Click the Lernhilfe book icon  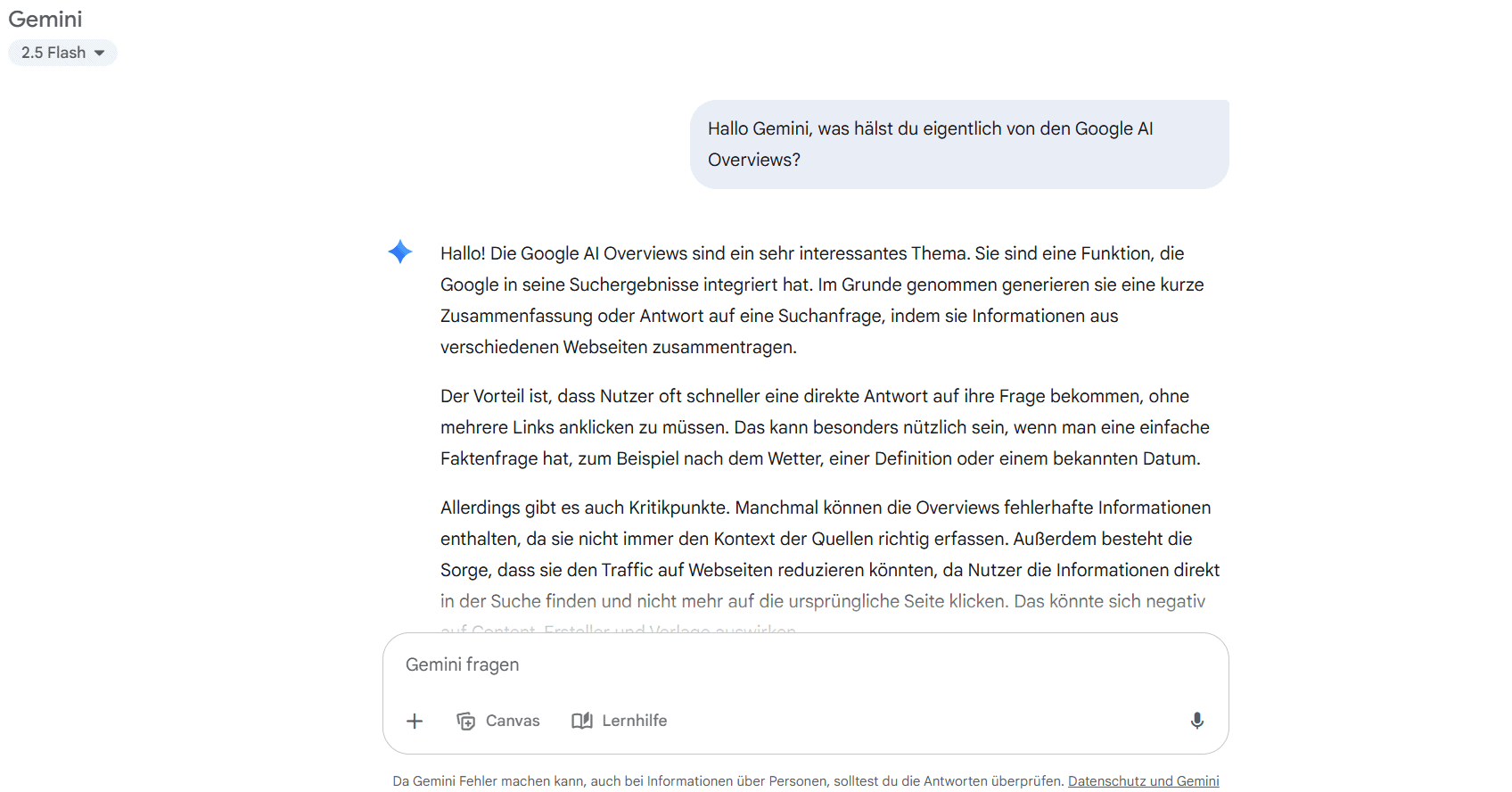click(x=582, y=721)
